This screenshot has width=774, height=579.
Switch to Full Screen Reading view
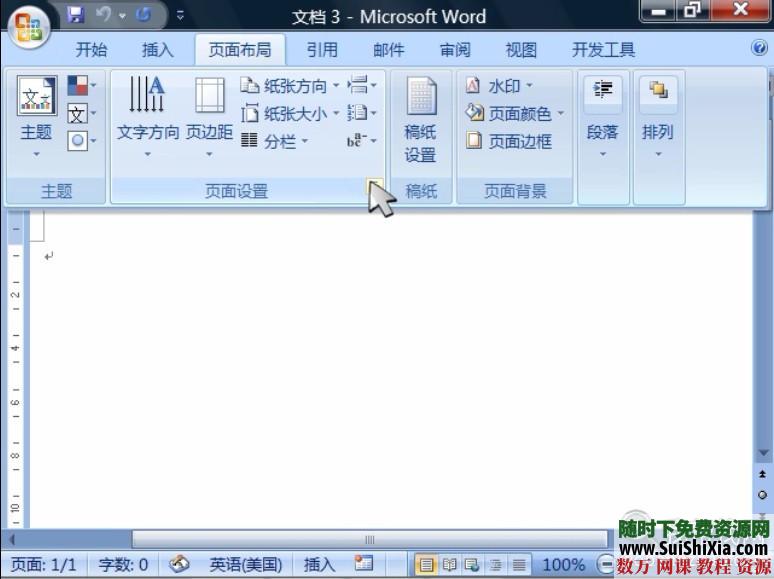(x=449, y=564)
